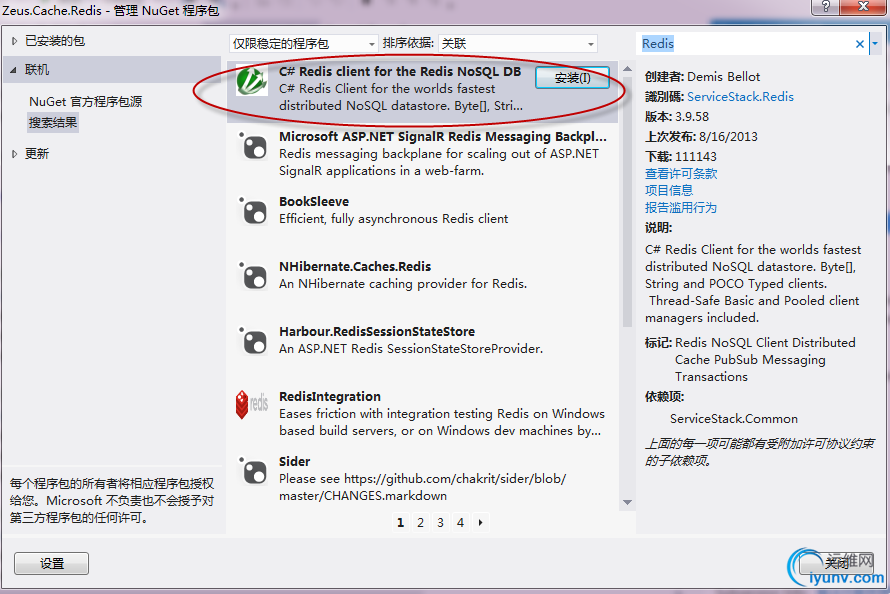Open the 设置 settings button
The image size is (890, 594).
[x=52, y=563]
